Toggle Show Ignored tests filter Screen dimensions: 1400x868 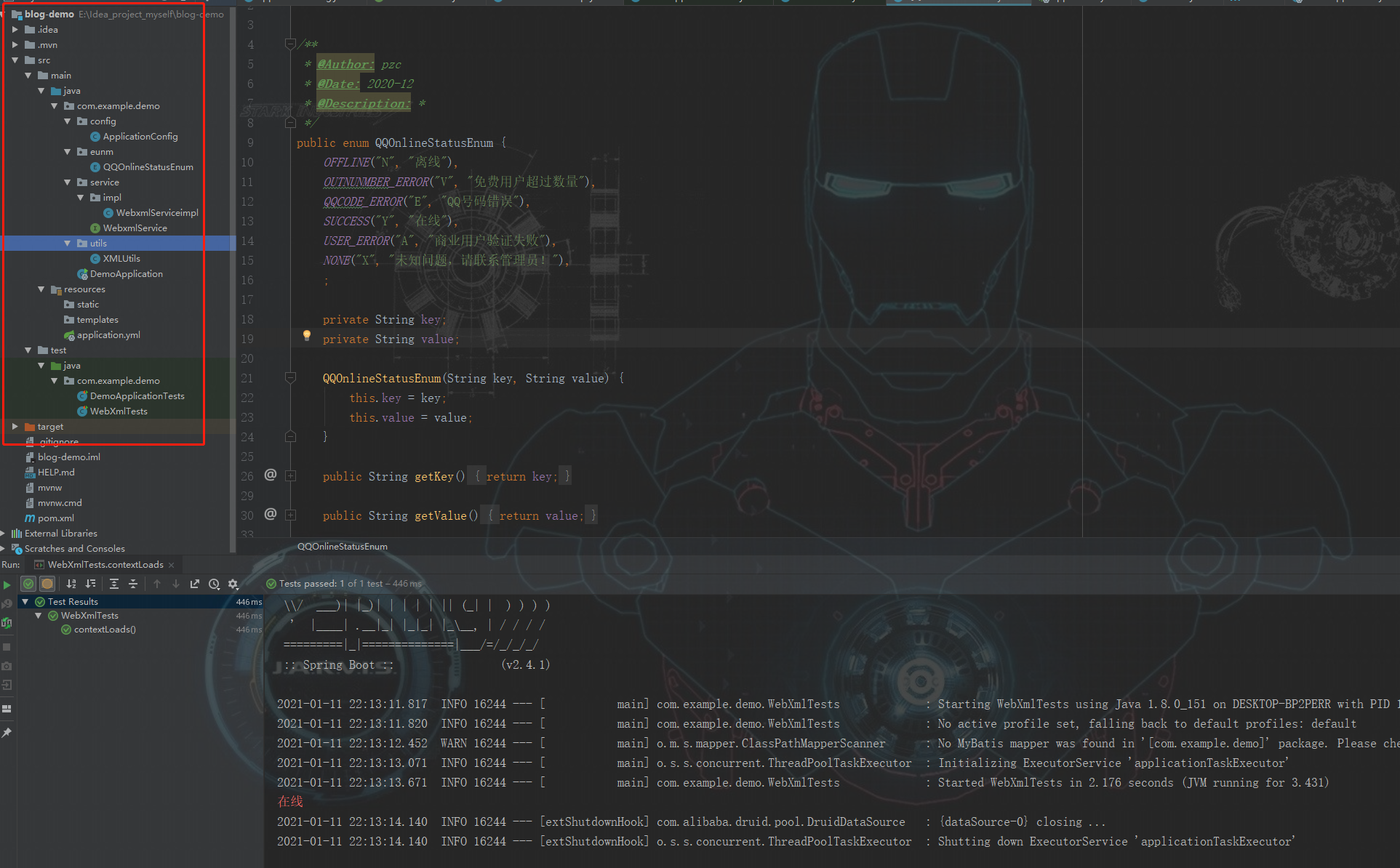coord(47,584)
